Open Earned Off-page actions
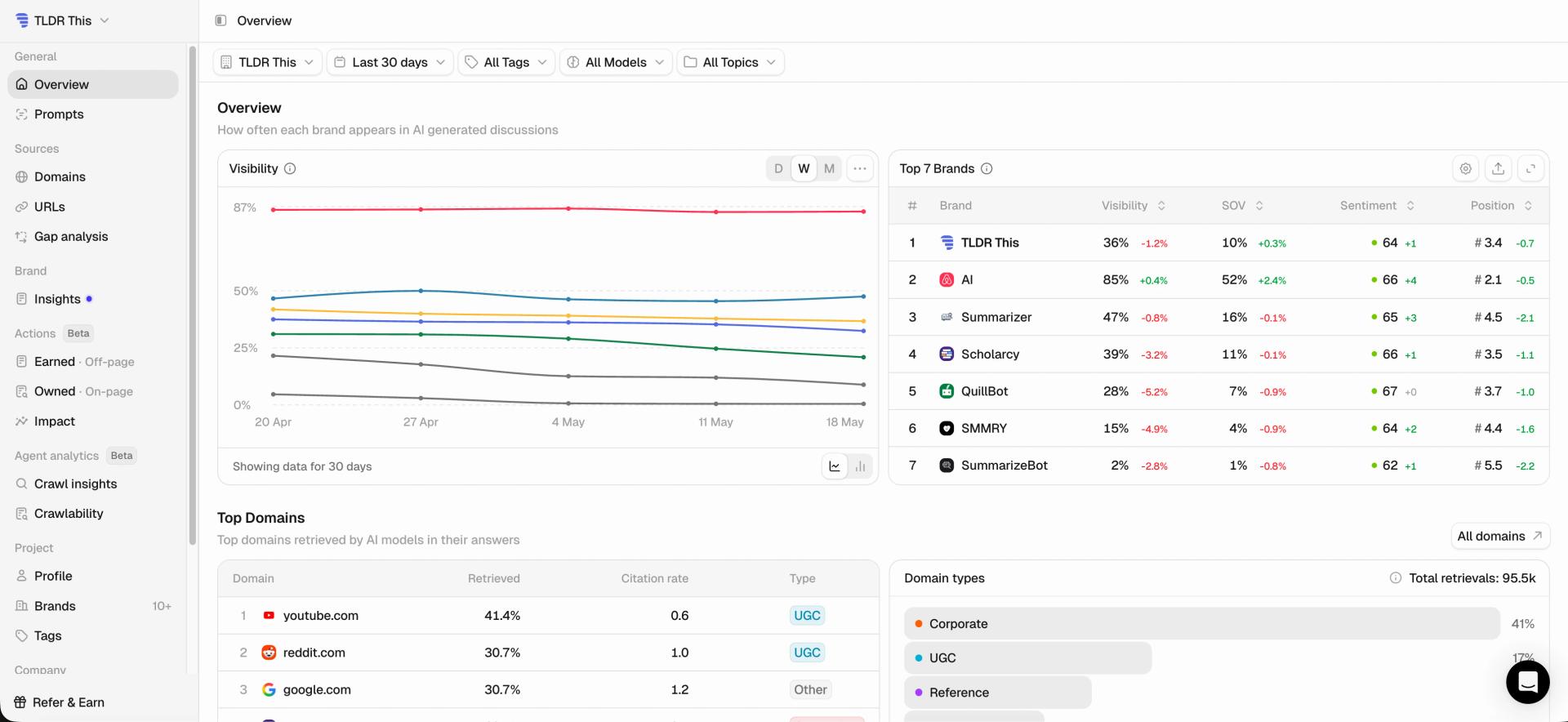1568x722 pixels. [x=93, y=361]
